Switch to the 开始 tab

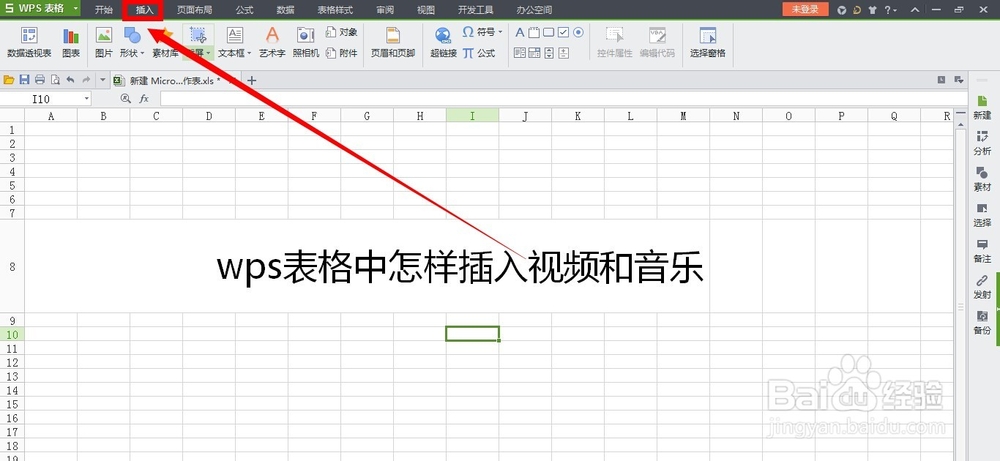click(103, 10)
